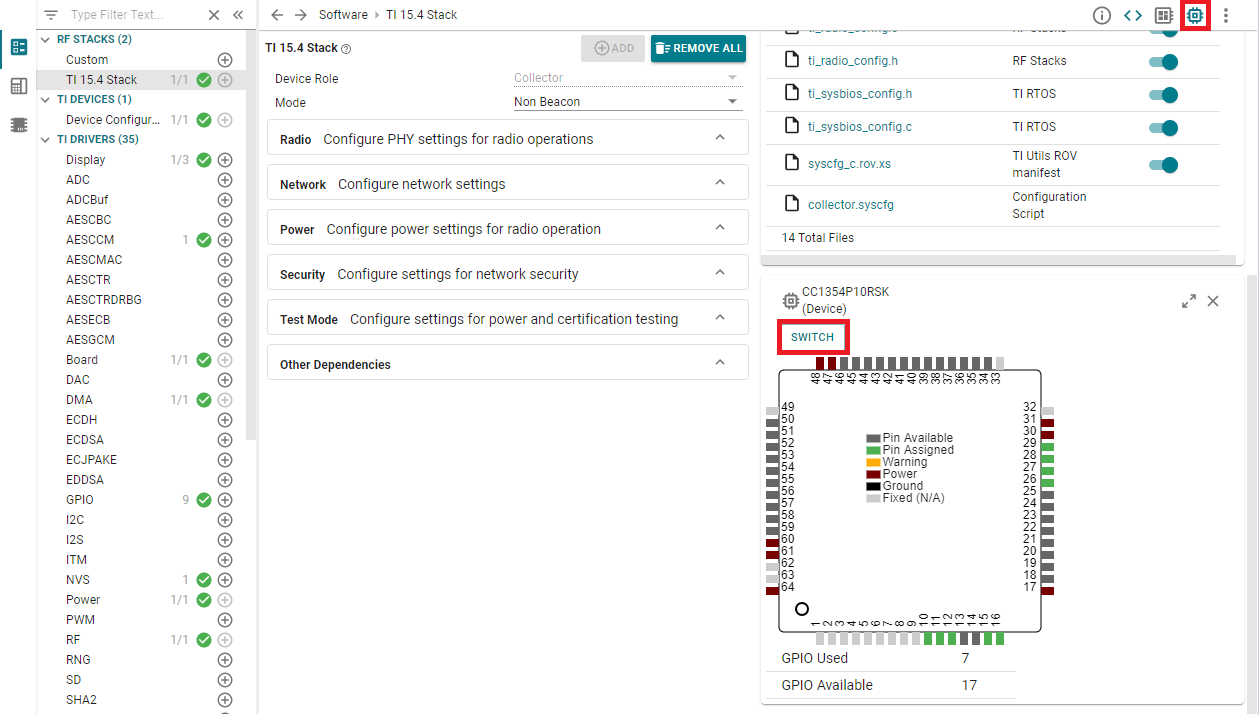Disable syscfg_c.rov.xs file toggle
1259x715 pixels.
pyautogui.click(x=1163, y=165)
